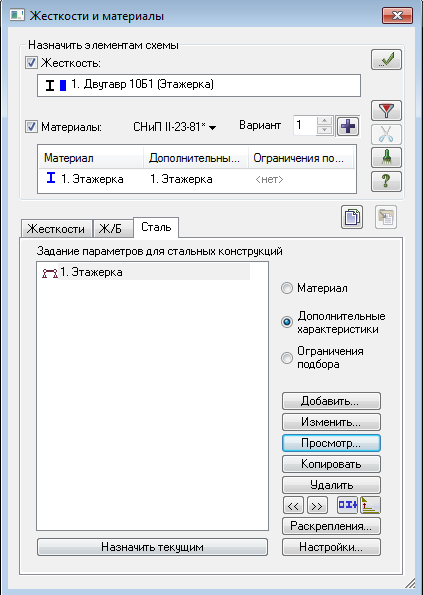
Task: Increase the Вариант value with up arrow
Action: (324, 121)
